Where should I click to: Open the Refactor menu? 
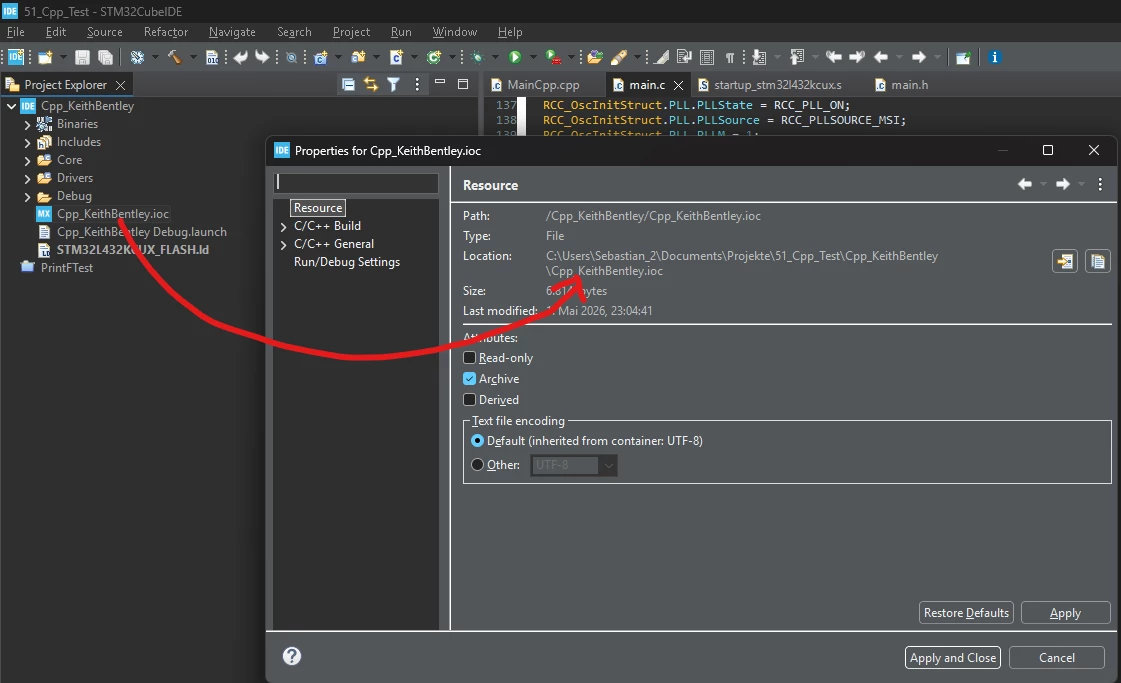(166, 32)
